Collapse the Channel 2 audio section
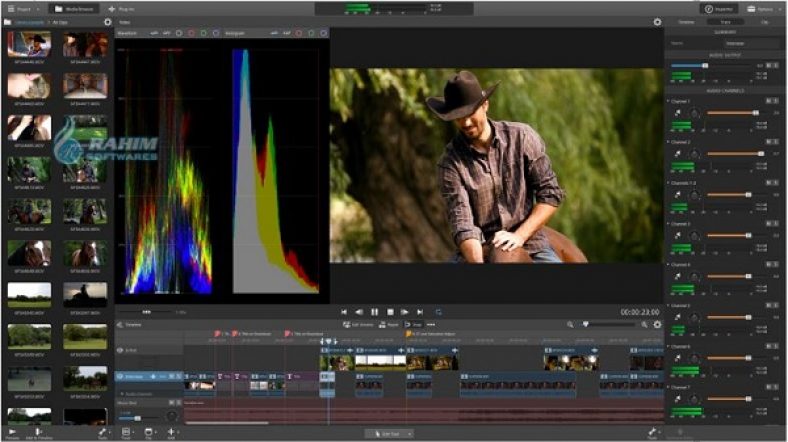Screen dimensions: 788x442 click(668, 143)
